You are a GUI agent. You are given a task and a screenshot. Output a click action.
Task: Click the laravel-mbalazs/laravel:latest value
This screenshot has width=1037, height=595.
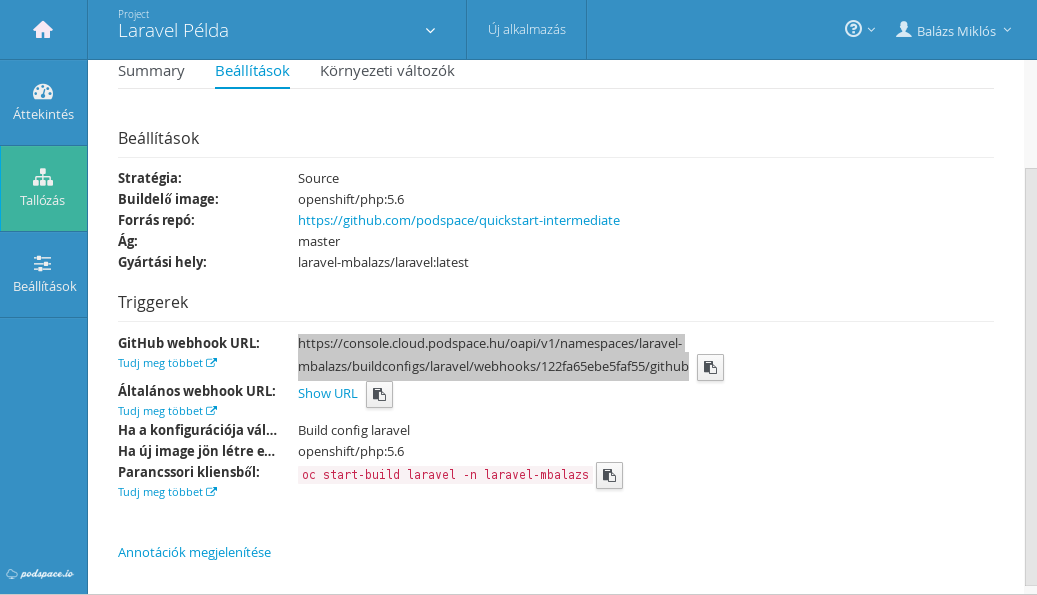[383, 262]
